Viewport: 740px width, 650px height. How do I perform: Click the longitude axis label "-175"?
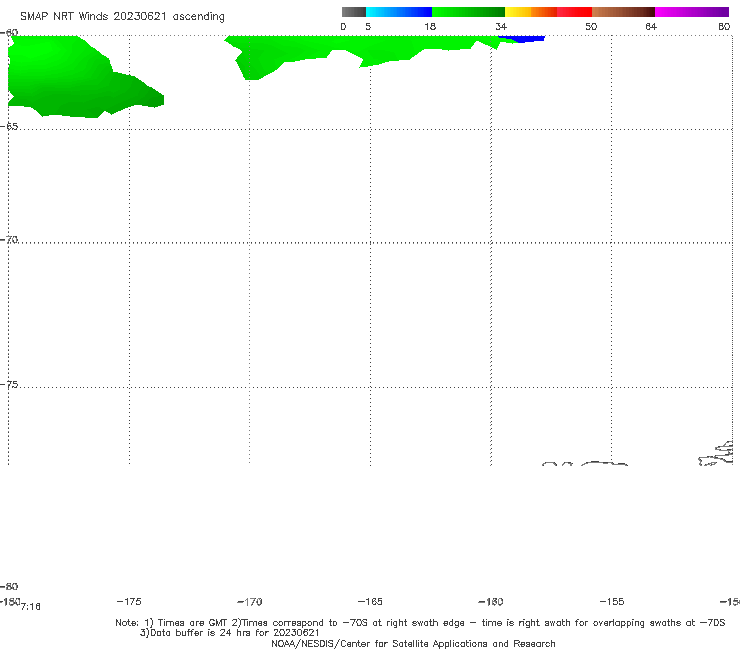(129, 601)
